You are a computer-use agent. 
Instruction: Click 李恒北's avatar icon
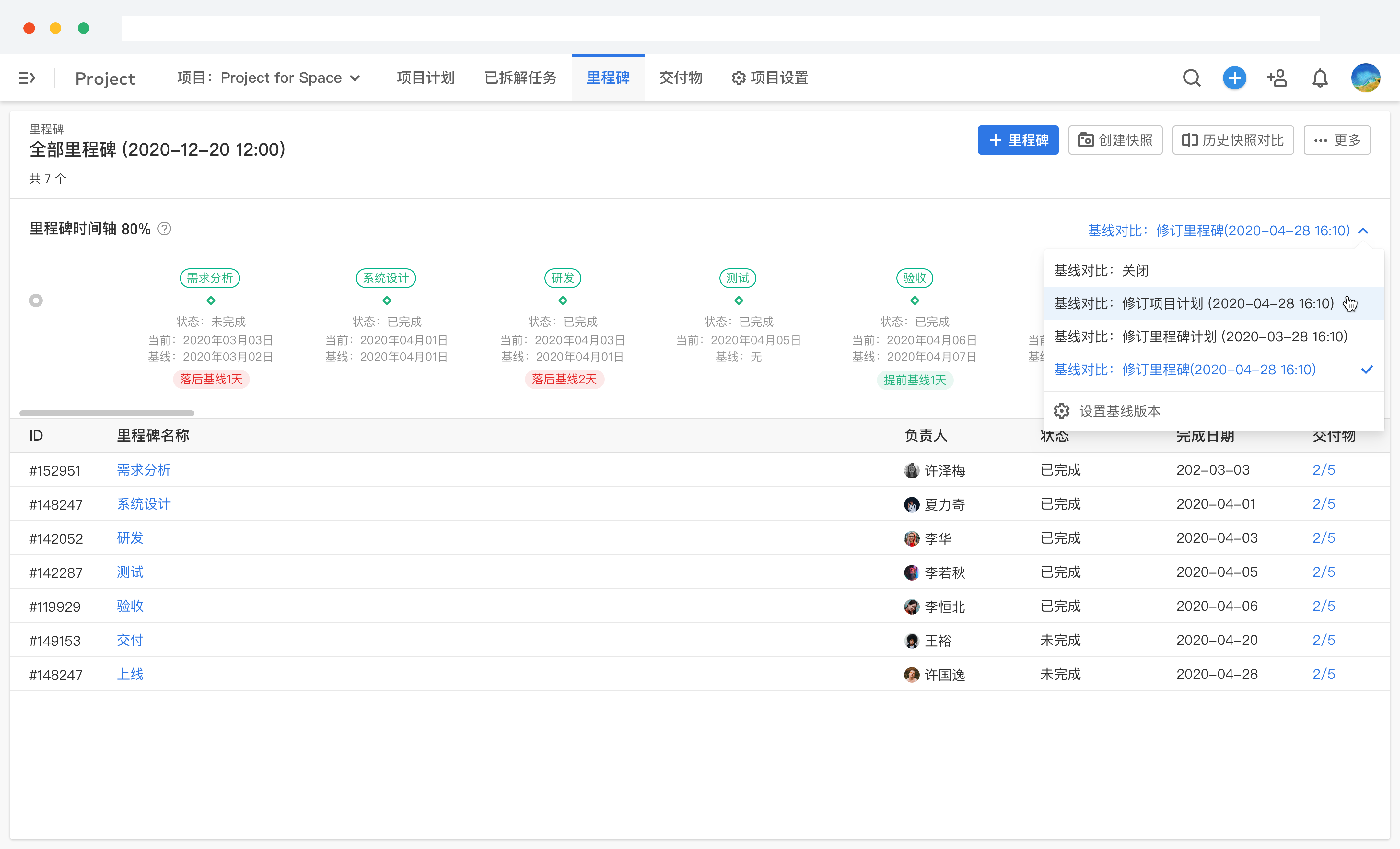pos(911,607)
